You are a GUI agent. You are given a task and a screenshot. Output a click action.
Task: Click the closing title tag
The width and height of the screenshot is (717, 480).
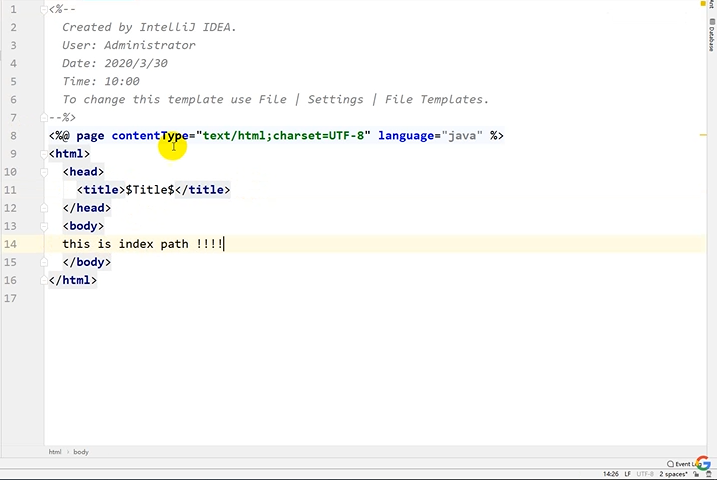[203, 190]
